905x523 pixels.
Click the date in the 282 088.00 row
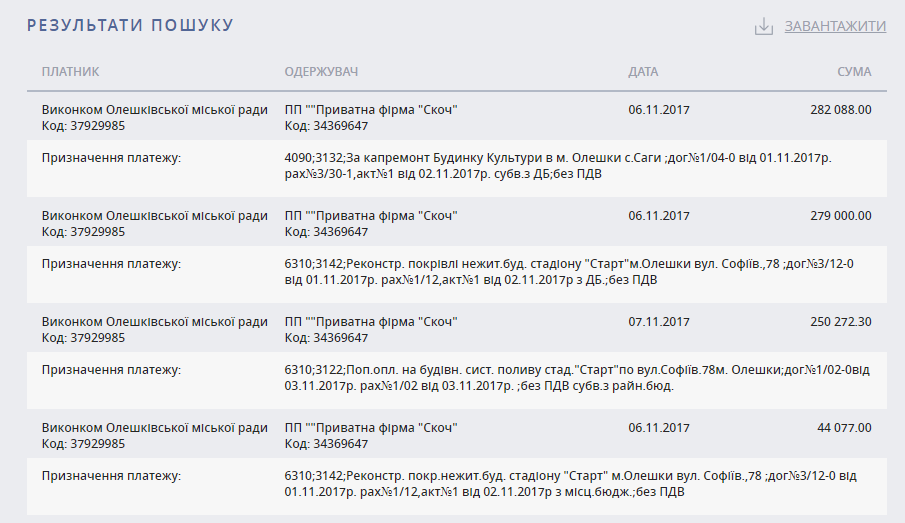click(659, 110)
